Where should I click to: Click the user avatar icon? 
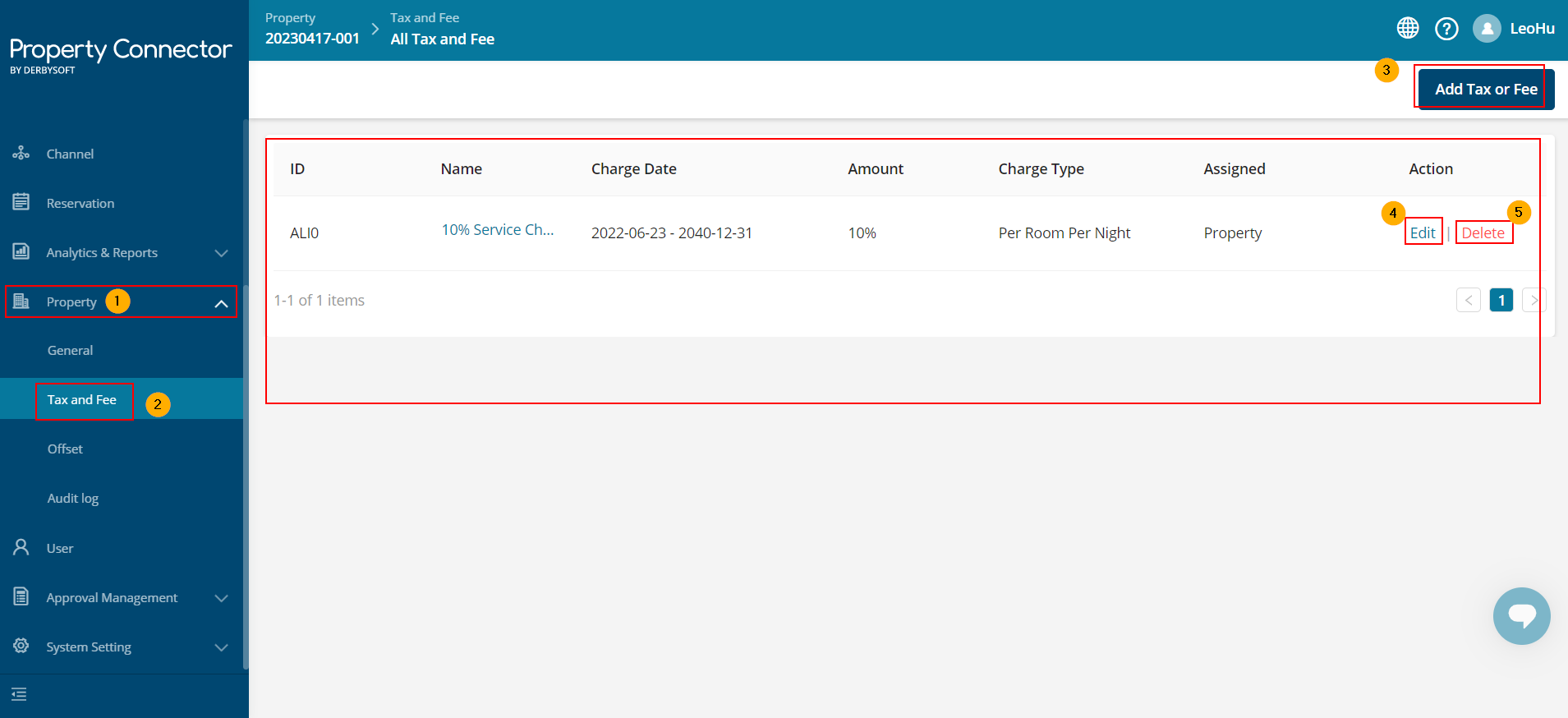[x=1487, y=28]
